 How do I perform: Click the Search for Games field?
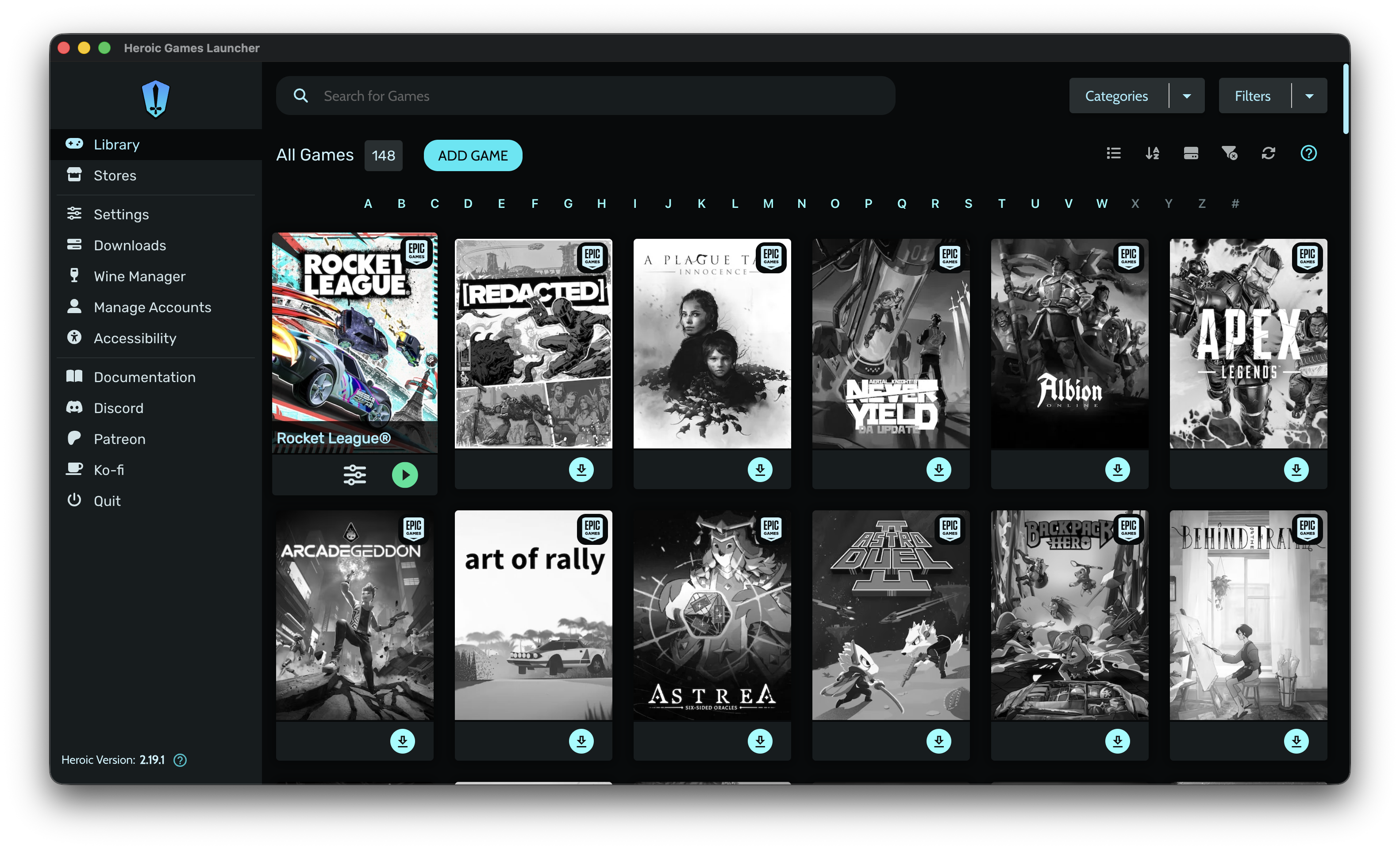pyautogui.click(x=585, y=96)
